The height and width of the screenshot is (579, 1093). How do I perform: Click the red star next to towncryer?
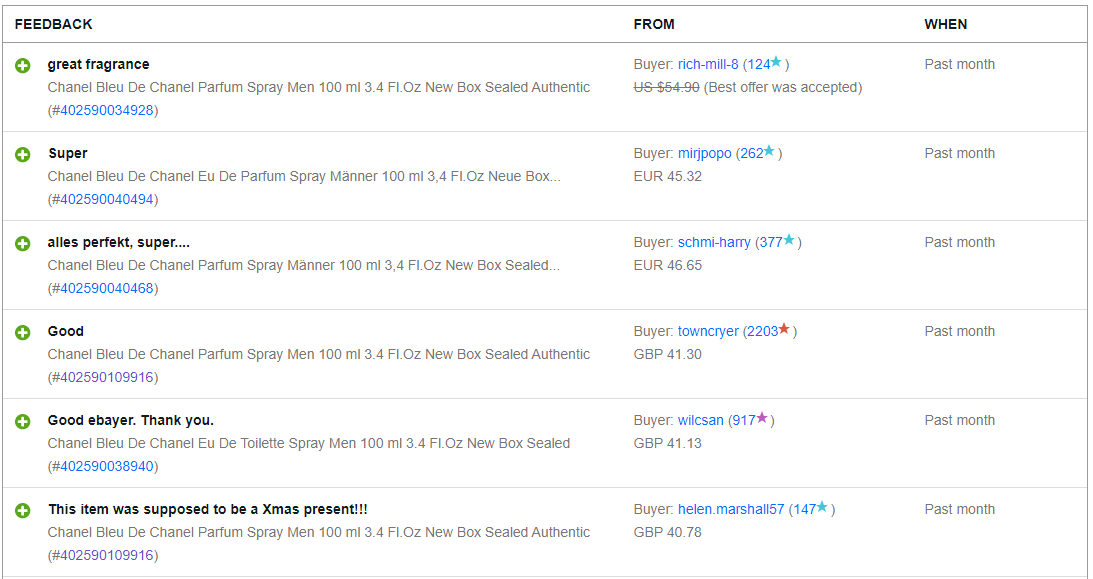coord(785,329)
